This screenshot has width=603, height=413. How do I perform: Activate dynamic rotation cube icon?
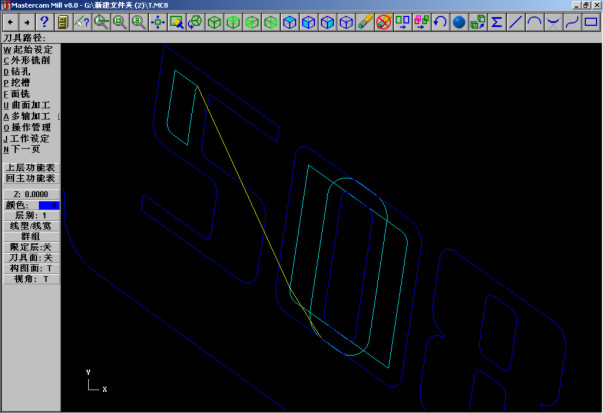click(x=195, y=22)
